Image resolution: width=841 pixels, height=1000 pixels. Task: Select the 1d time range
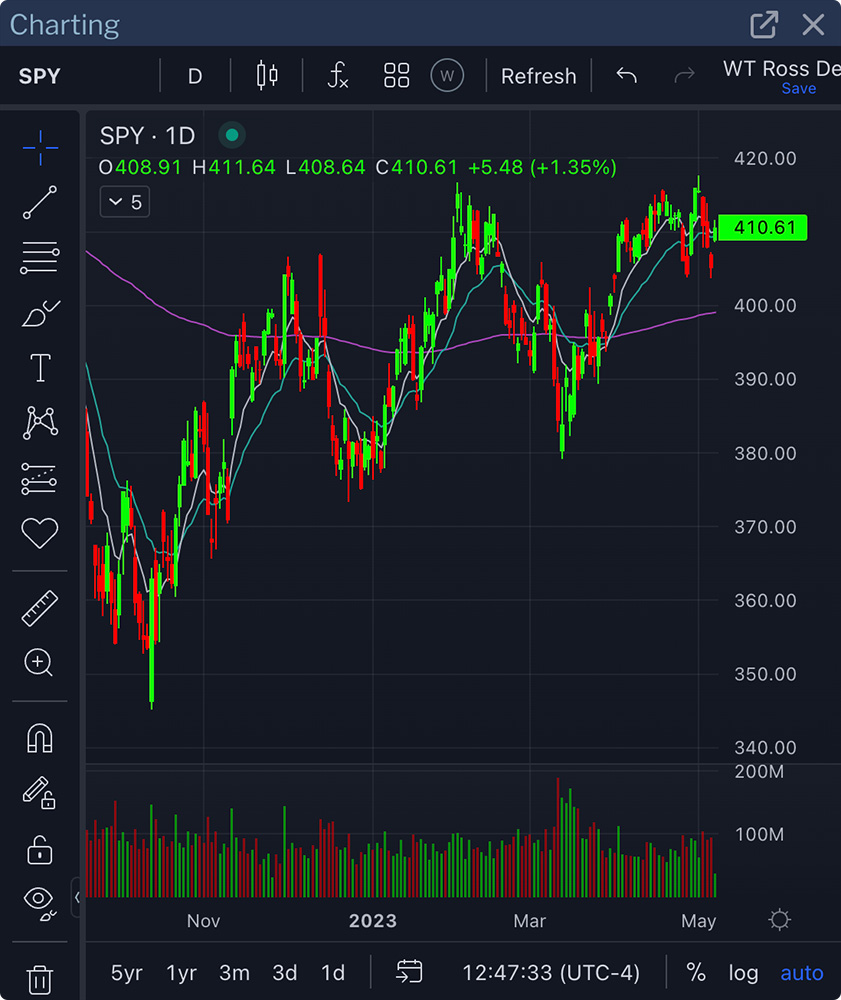[x=333, y=973]
